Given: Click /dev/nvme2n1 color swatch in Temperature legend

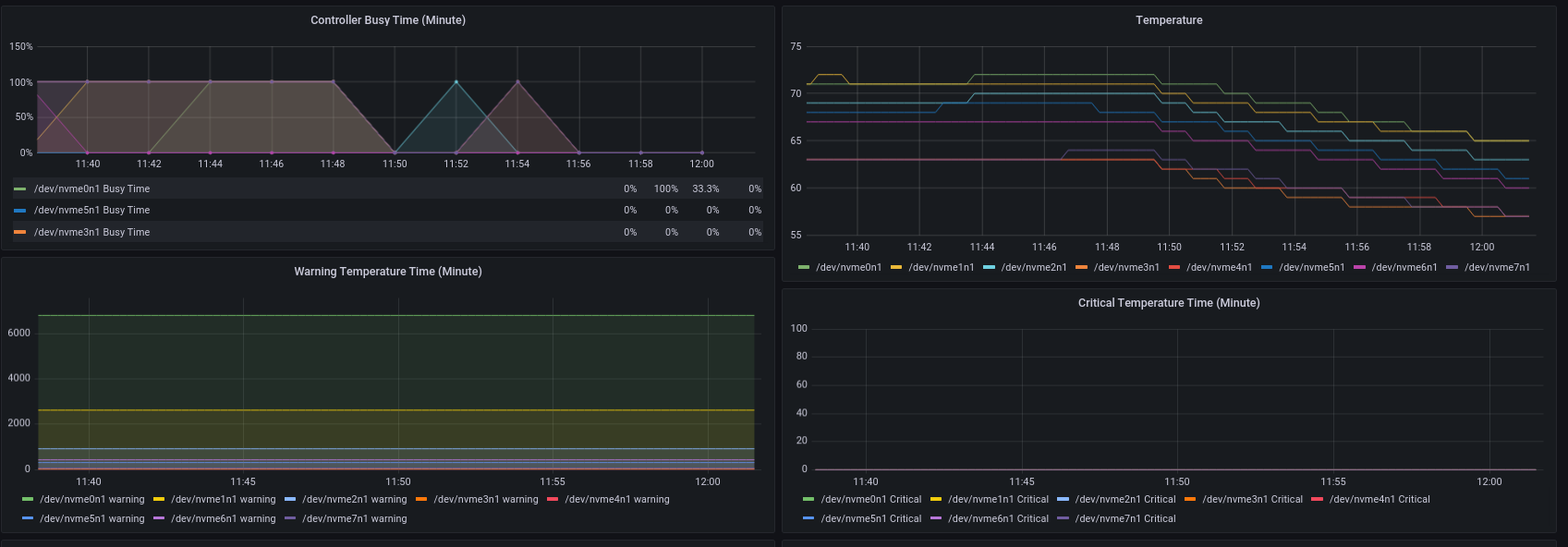Looking at the screenshot, I should 990,268.
